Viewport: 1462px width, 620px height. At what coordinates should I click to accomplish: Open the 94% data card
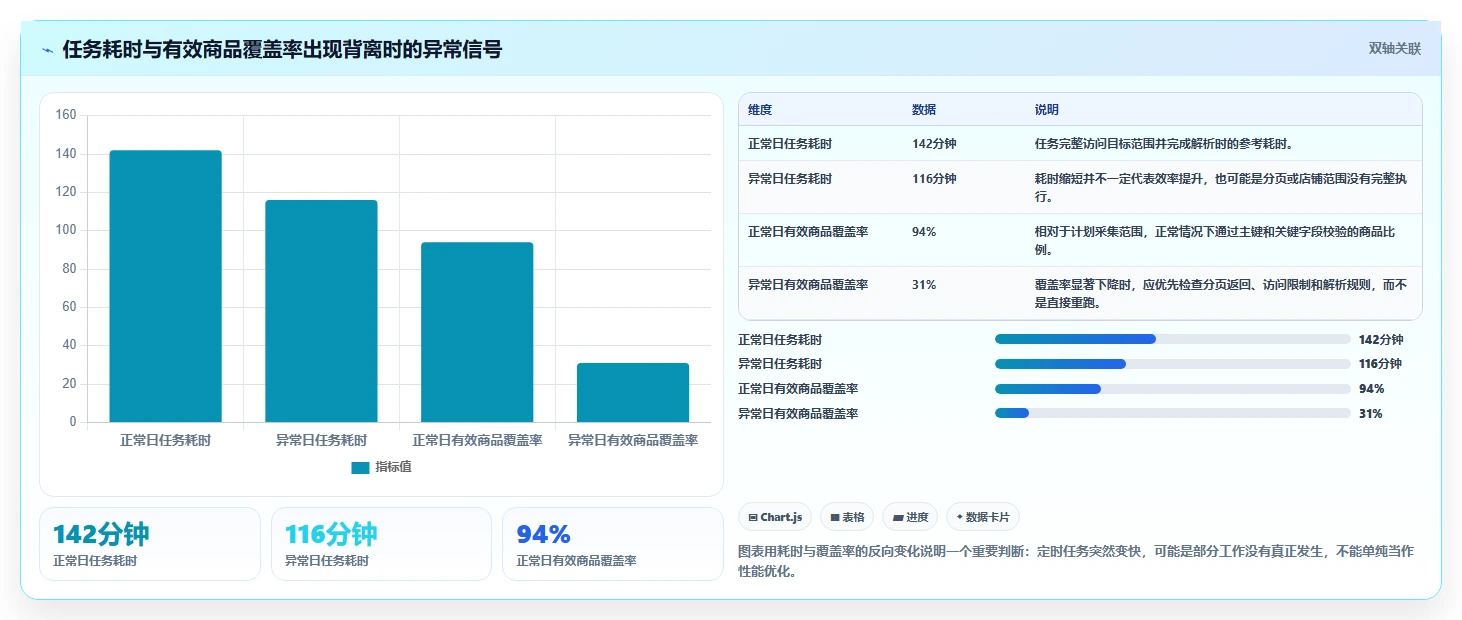pyautogui.click(x=612, y=544)
